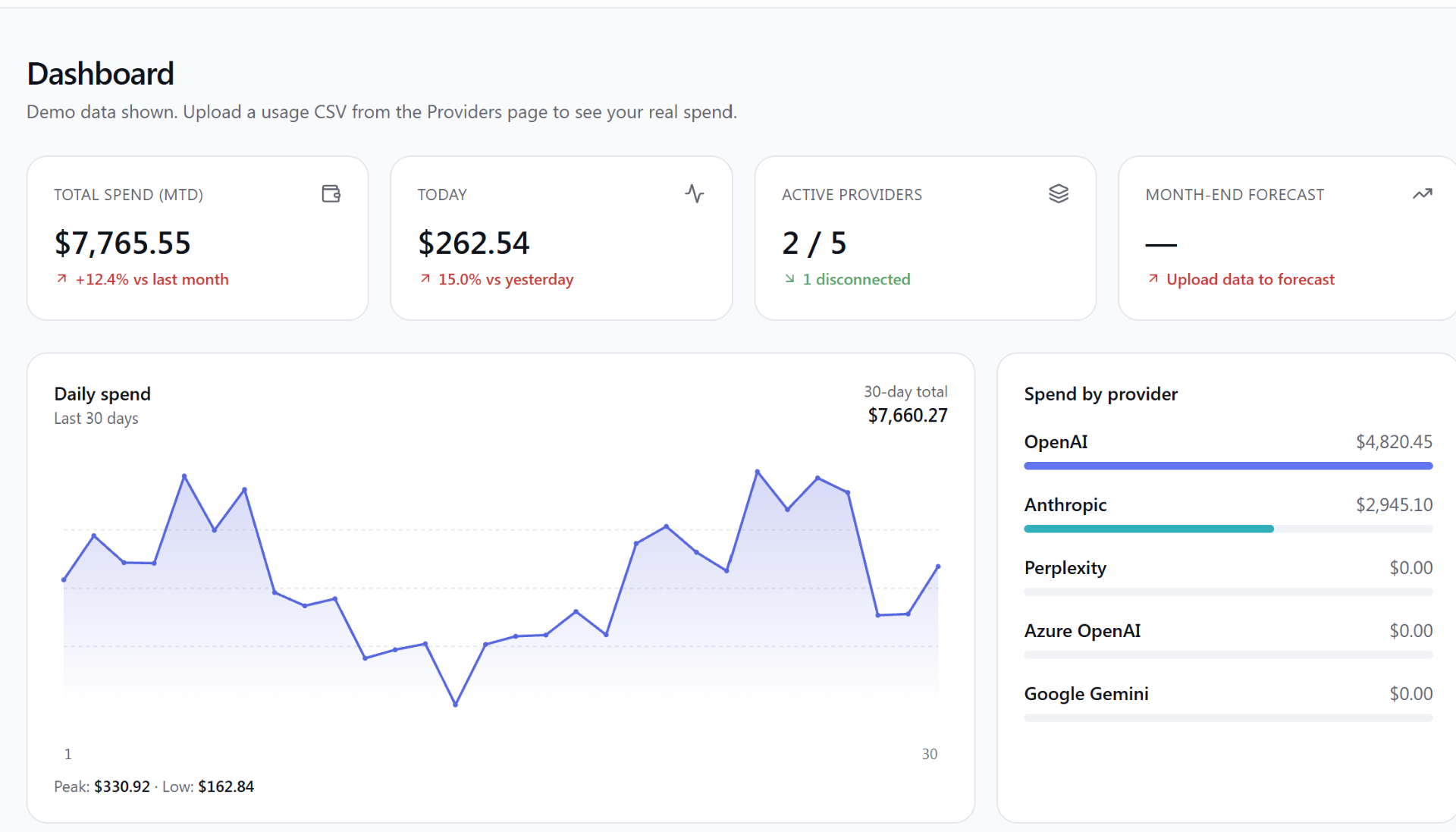The height and width of the screenshot is (832, 1456).
Task: Click the OpenAI provider name
Action: coord(1056,441)
